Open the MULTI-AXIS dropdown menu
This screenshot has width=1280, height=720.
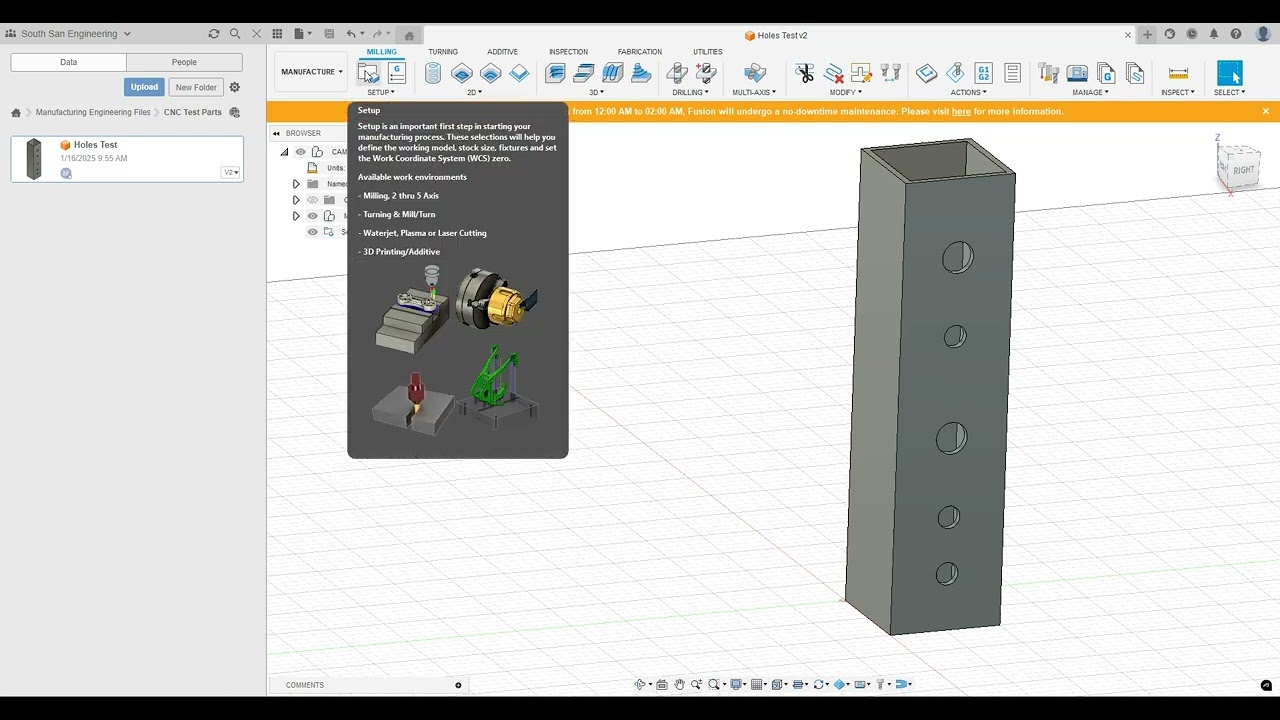[754, 92]
